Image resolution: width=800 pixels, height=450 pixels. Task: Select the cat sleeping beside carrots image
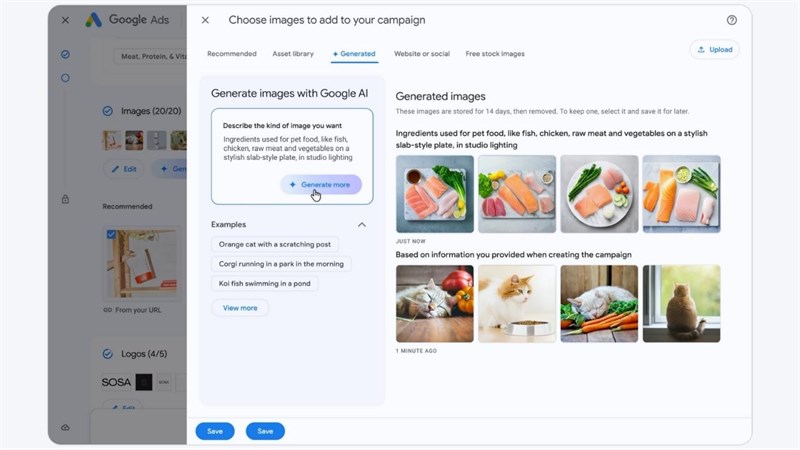point(599,304)
